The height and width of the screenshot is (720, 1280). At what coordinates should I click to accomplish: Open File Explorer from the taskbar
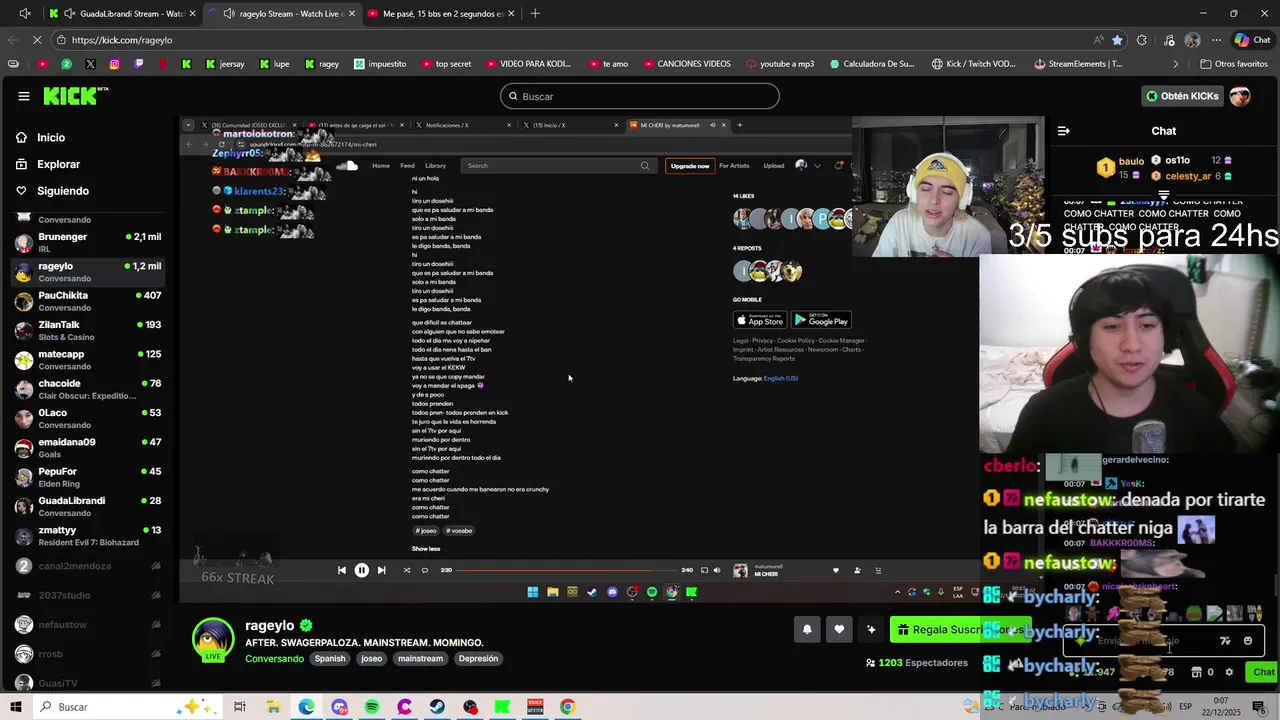pos(273,707)
